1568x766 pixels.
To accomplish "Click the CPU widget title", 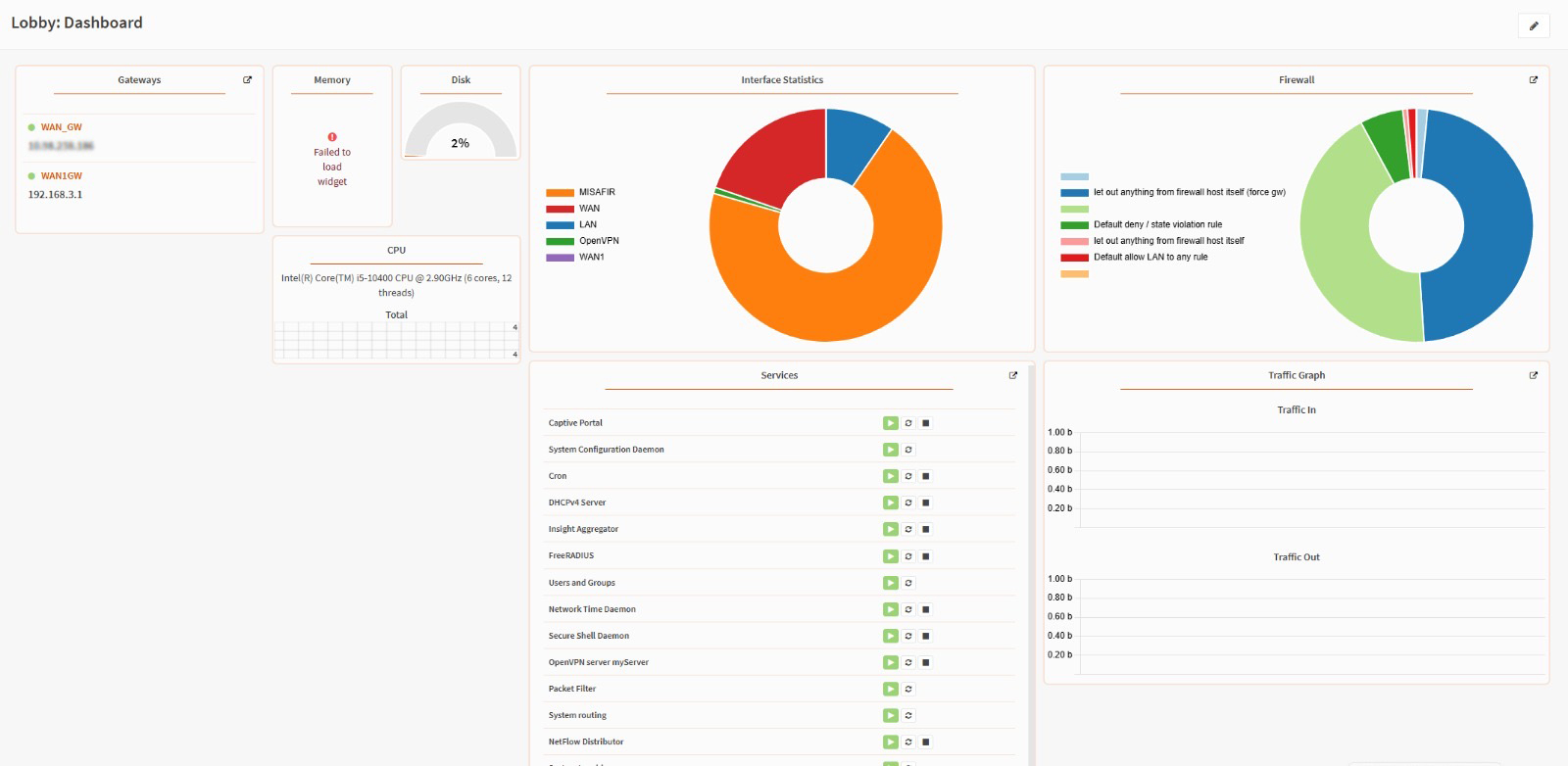I will [x=396, y=251].
